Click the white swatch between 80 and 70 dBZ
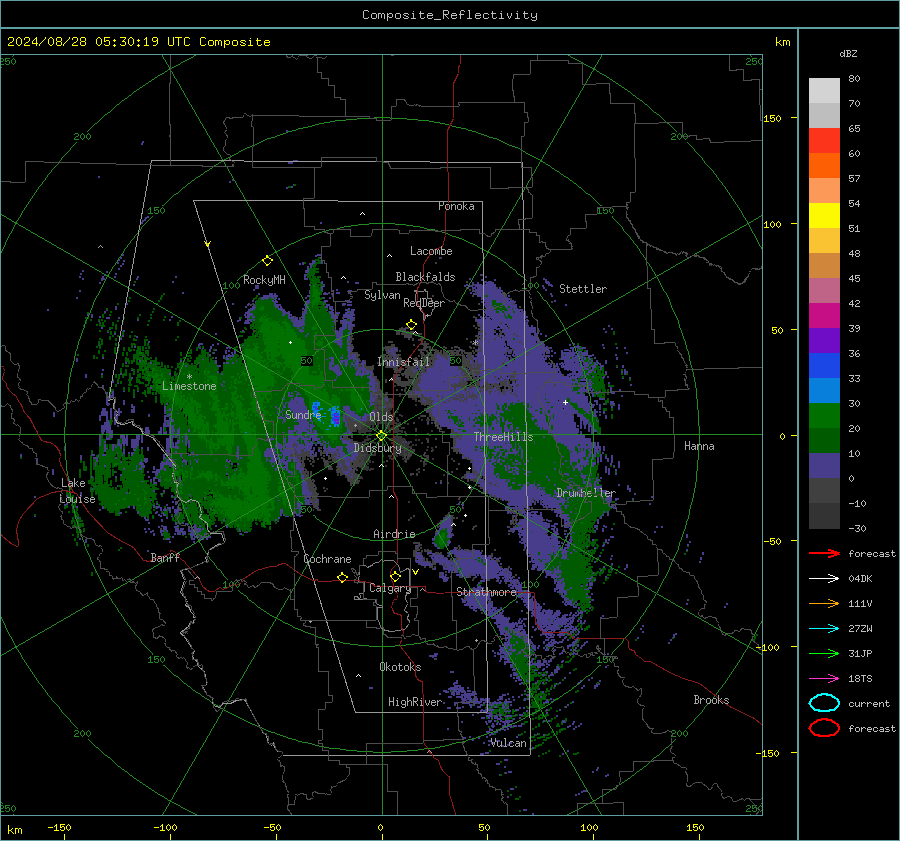The height and width of the screenshot is (841, 900). point(824,91)
